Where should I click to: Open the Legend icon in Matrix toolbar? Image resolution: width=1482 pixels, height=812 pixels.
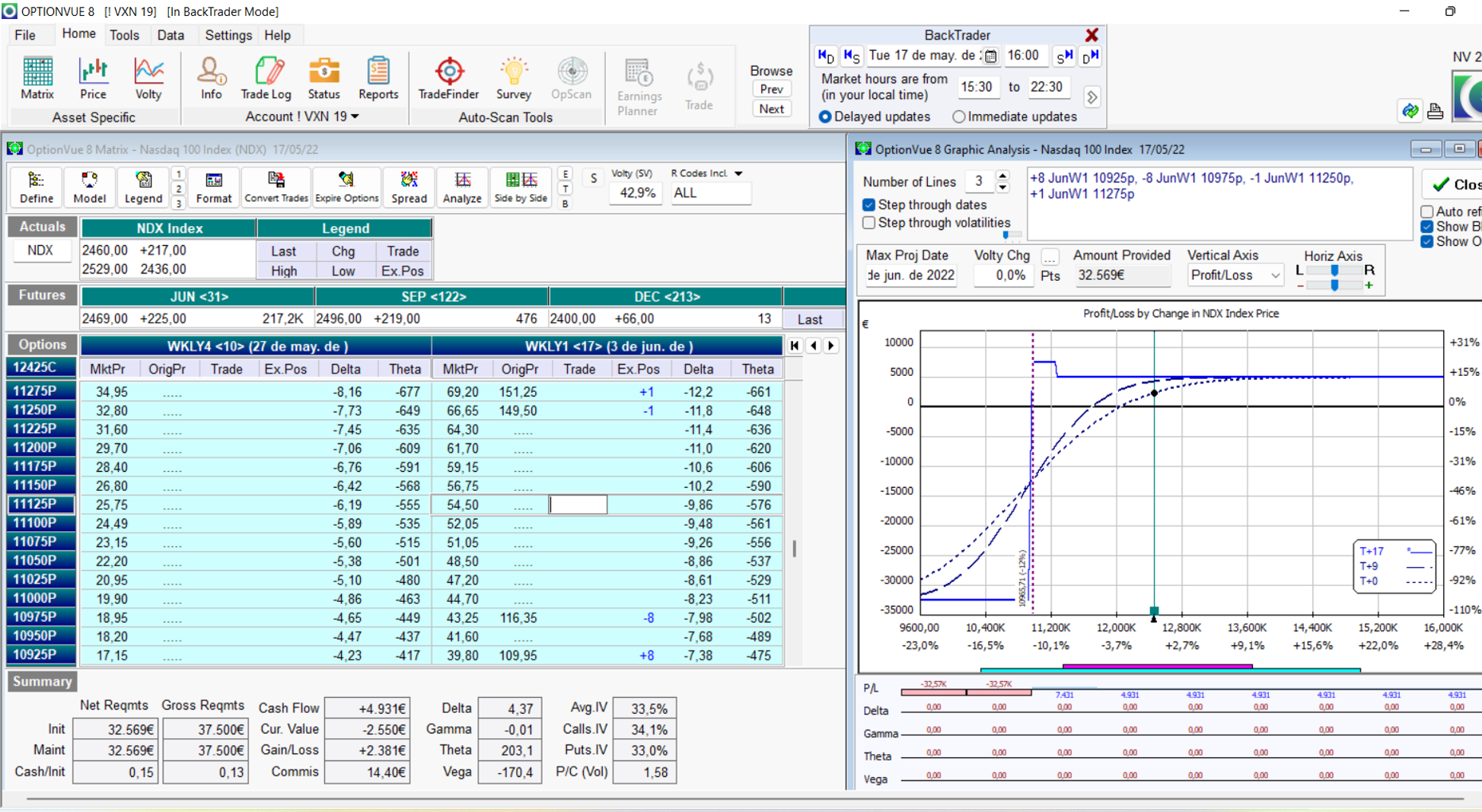tap(143, 187)
